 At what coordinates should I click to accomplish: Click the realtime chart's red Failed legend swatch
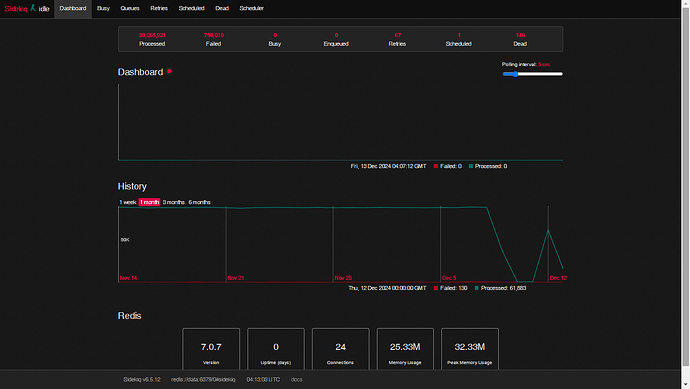[x=436, y=166]
